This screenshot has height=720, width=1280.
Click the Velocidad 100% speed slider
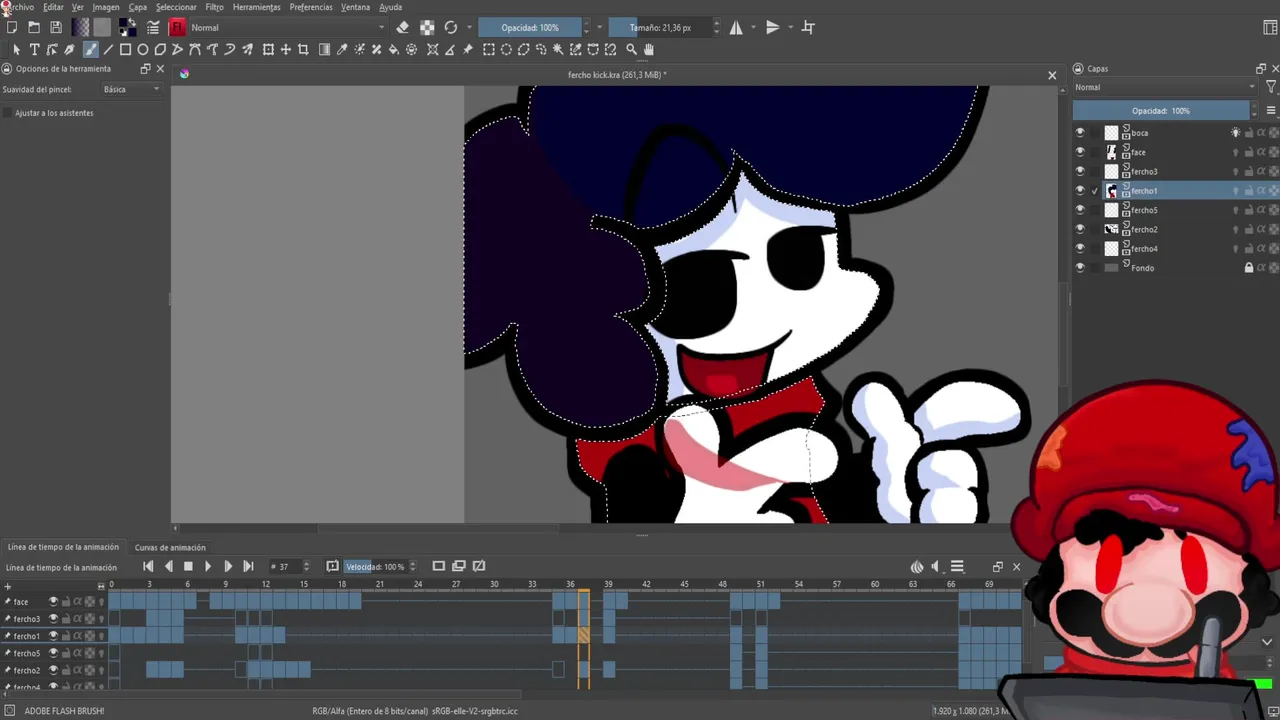click(x=375, y=567)
